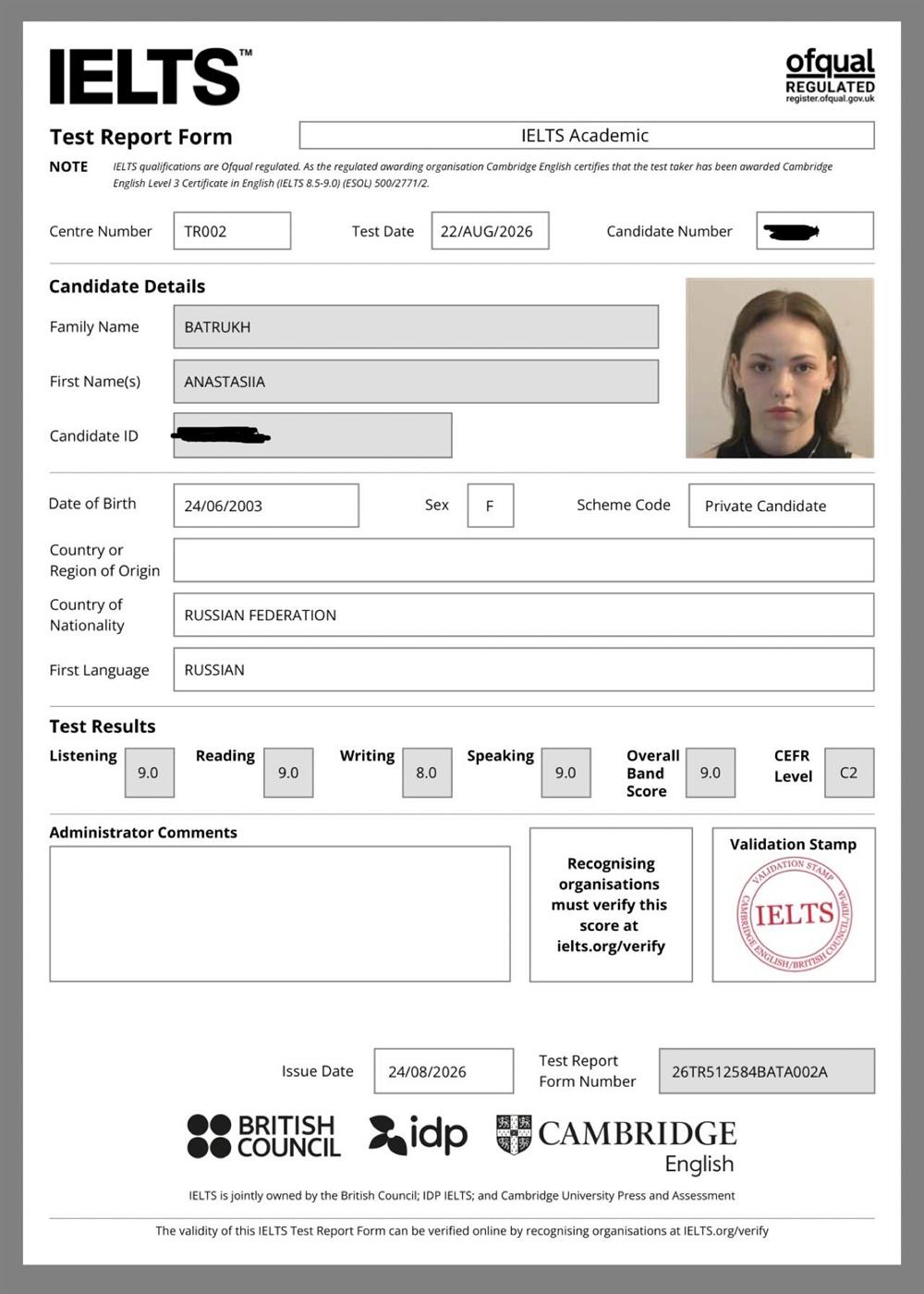Screen dimensions: 924x1294
Task: Click the Overall Band Score label
Action: 652,773
